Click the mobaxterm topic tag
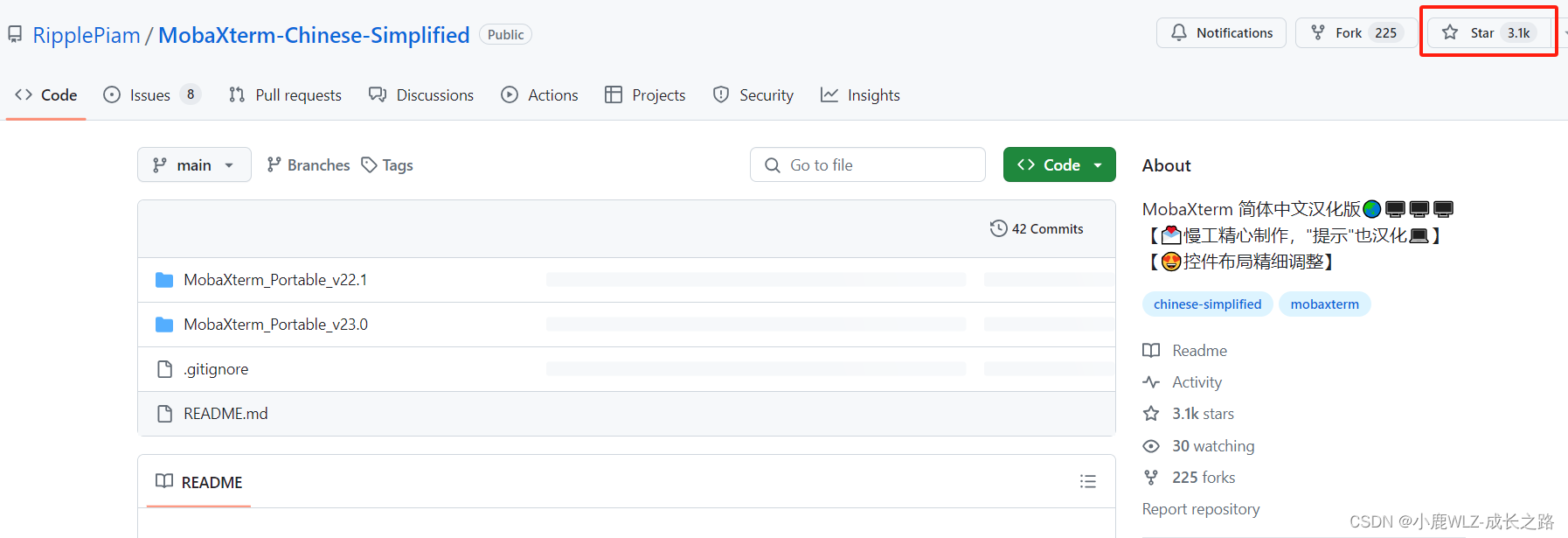 [1325, 304]
